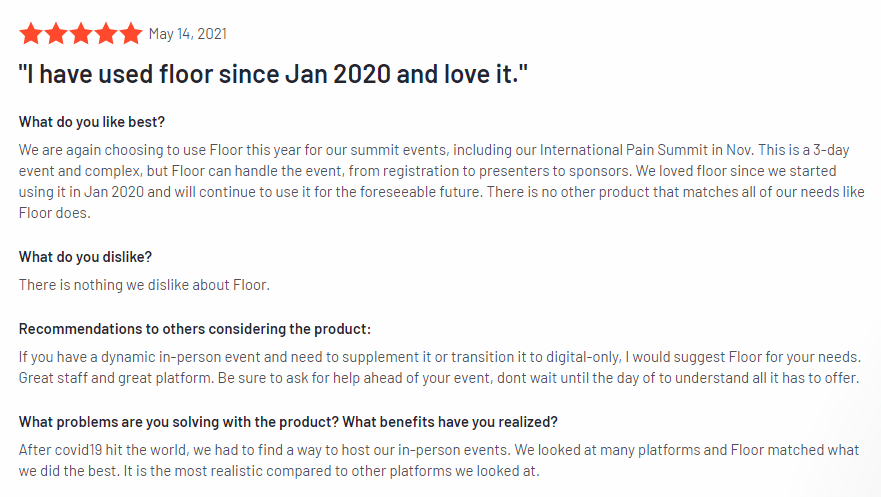The image size is (881, 497).
Task: Click the "What do you dislike?" heading
Action: (x=85, y=257)
